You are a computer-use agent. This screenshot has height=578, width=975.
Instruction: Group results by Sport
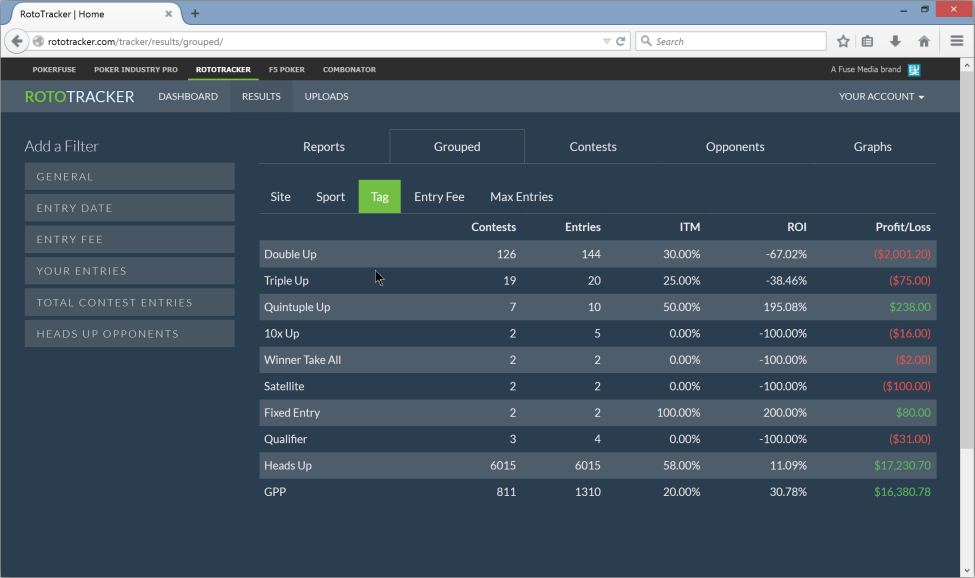(x=330, y=196)
